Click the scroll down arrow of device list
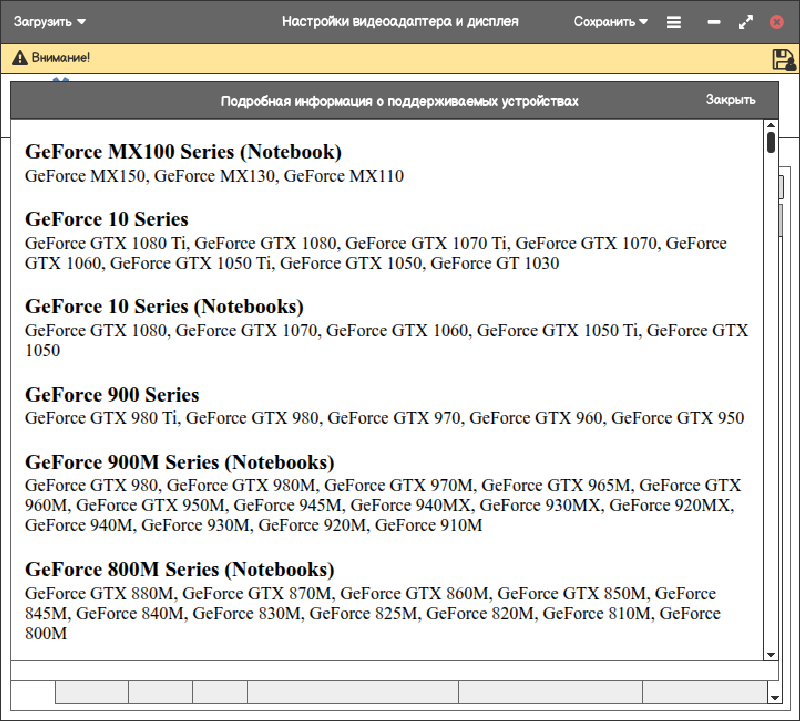This screenshot has height=721, width=800. click(x=771, y=654)
